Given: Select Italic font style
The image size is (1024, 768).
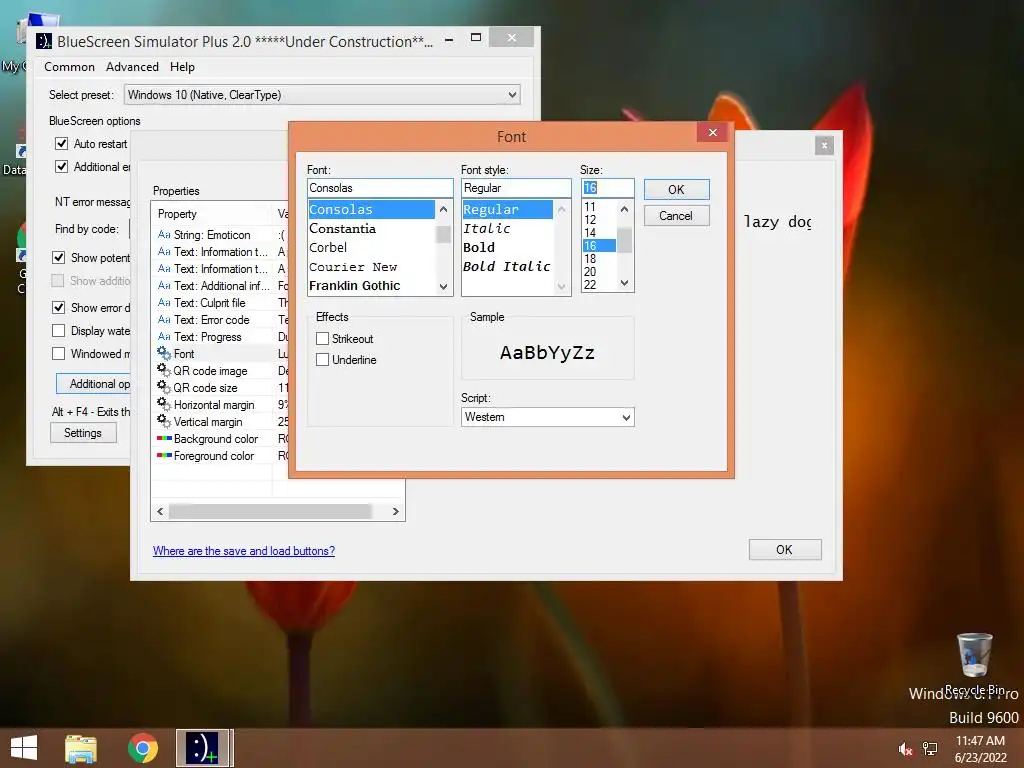Looking at the screenshot, I should [x=507, y=229].
